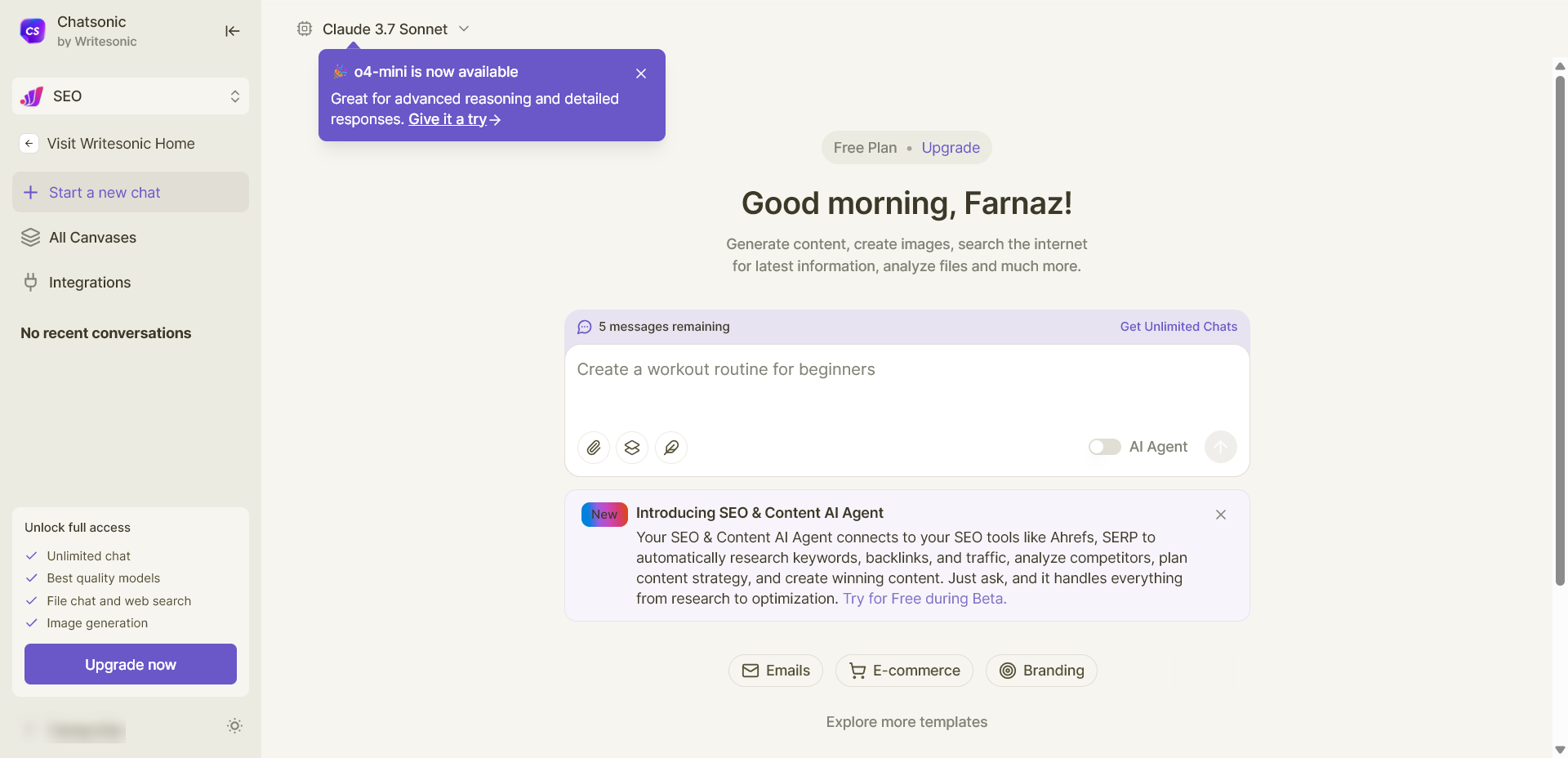Select the Emails template
This screenshot has height=758, width=1568.
click(x=776, y=671)
